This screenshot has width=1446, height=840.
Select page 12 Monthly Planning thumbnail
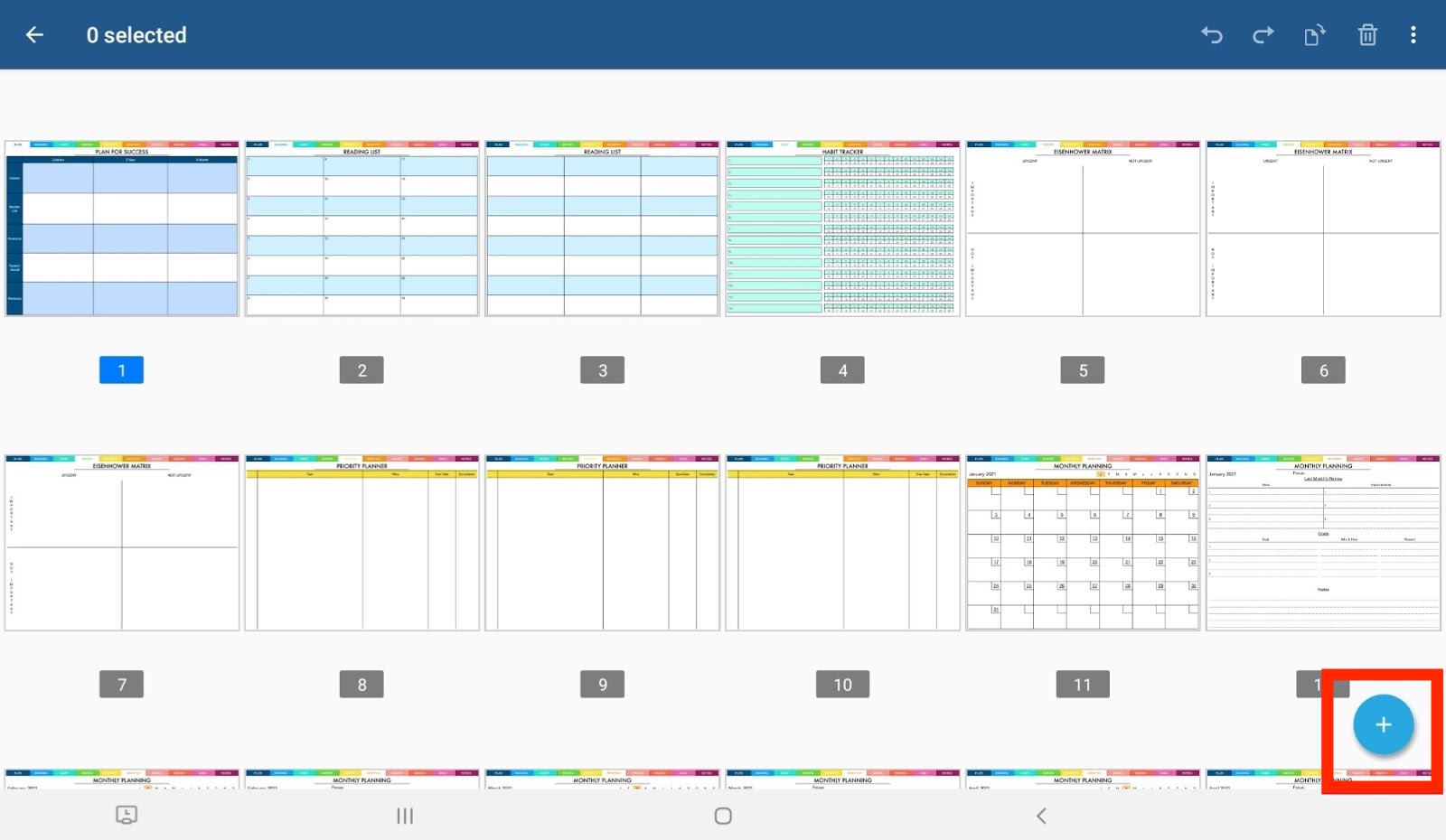[1323, 543]
